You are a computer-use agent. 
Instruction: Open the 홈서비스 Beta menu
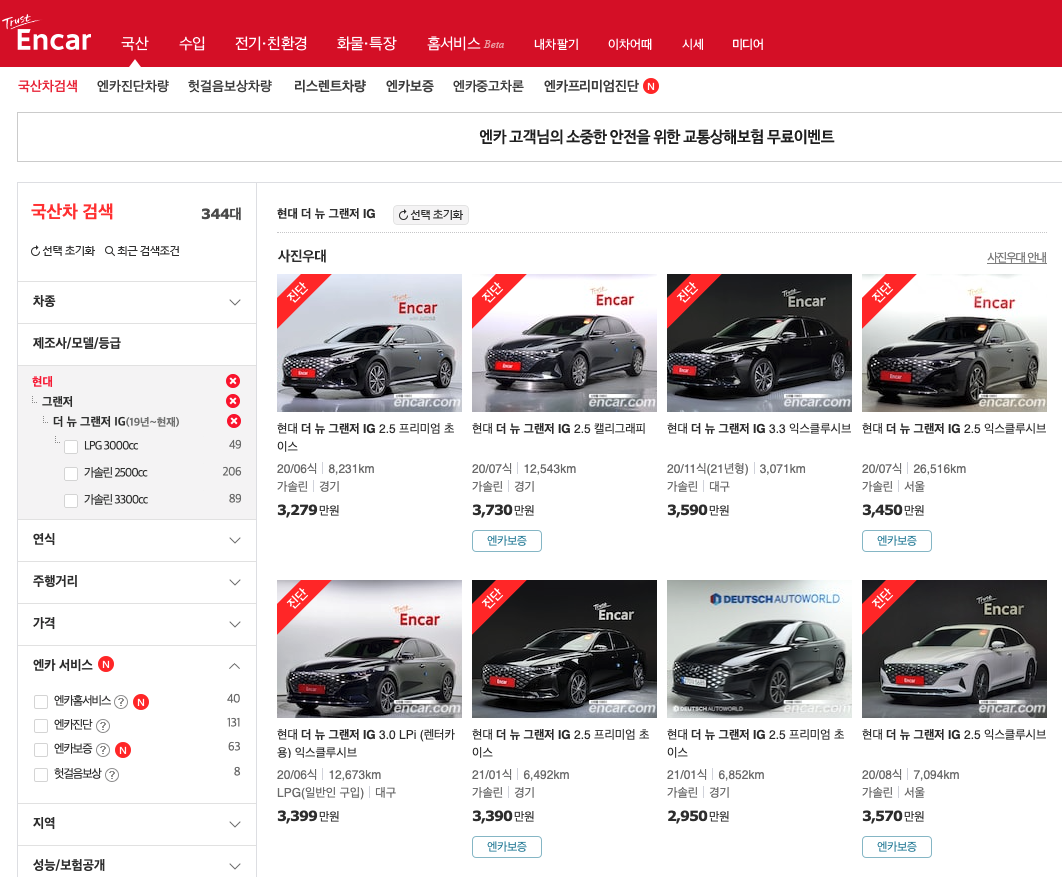(465, 43)
